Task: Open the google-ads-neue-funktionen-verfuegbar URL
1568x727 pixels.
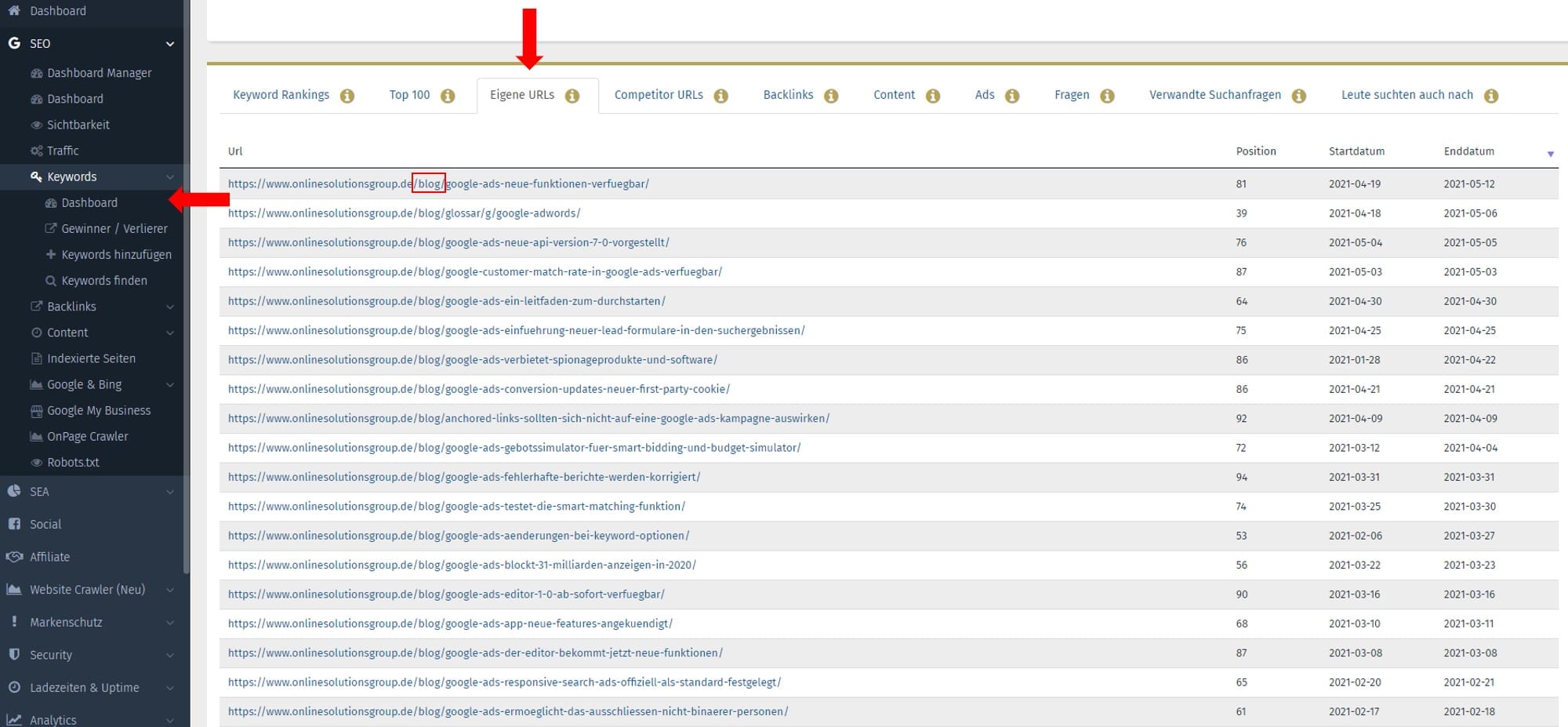Action: (438, 184)
